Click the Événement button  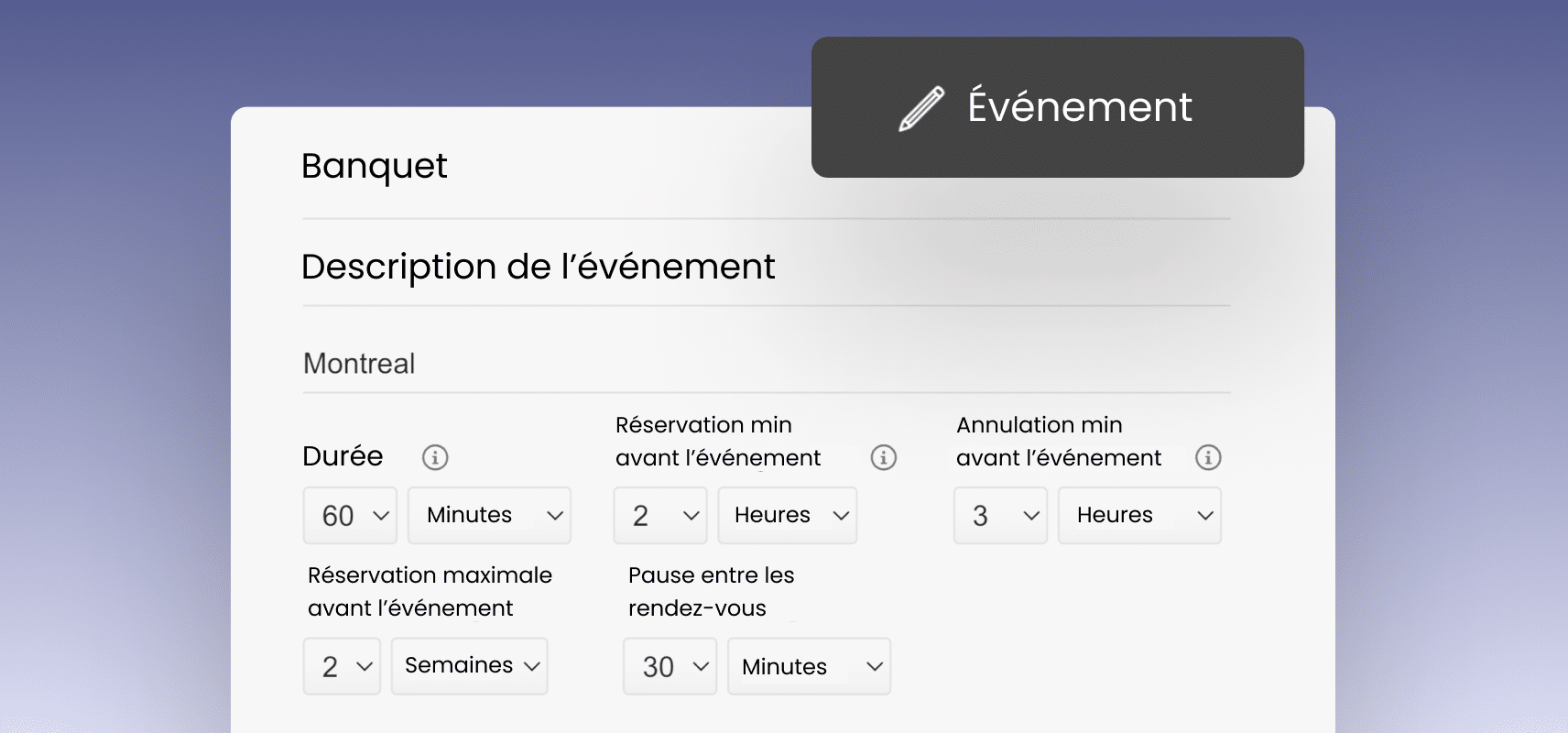[x=1058, y=107]
